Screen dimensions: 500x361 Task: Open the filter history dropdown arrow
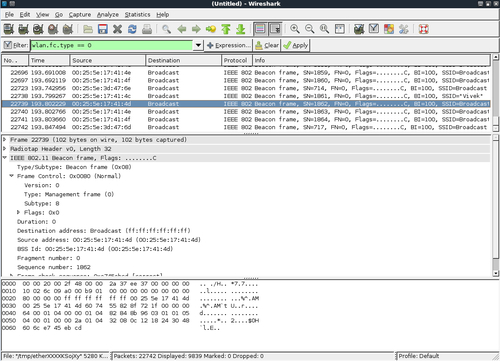pos(198,45)
